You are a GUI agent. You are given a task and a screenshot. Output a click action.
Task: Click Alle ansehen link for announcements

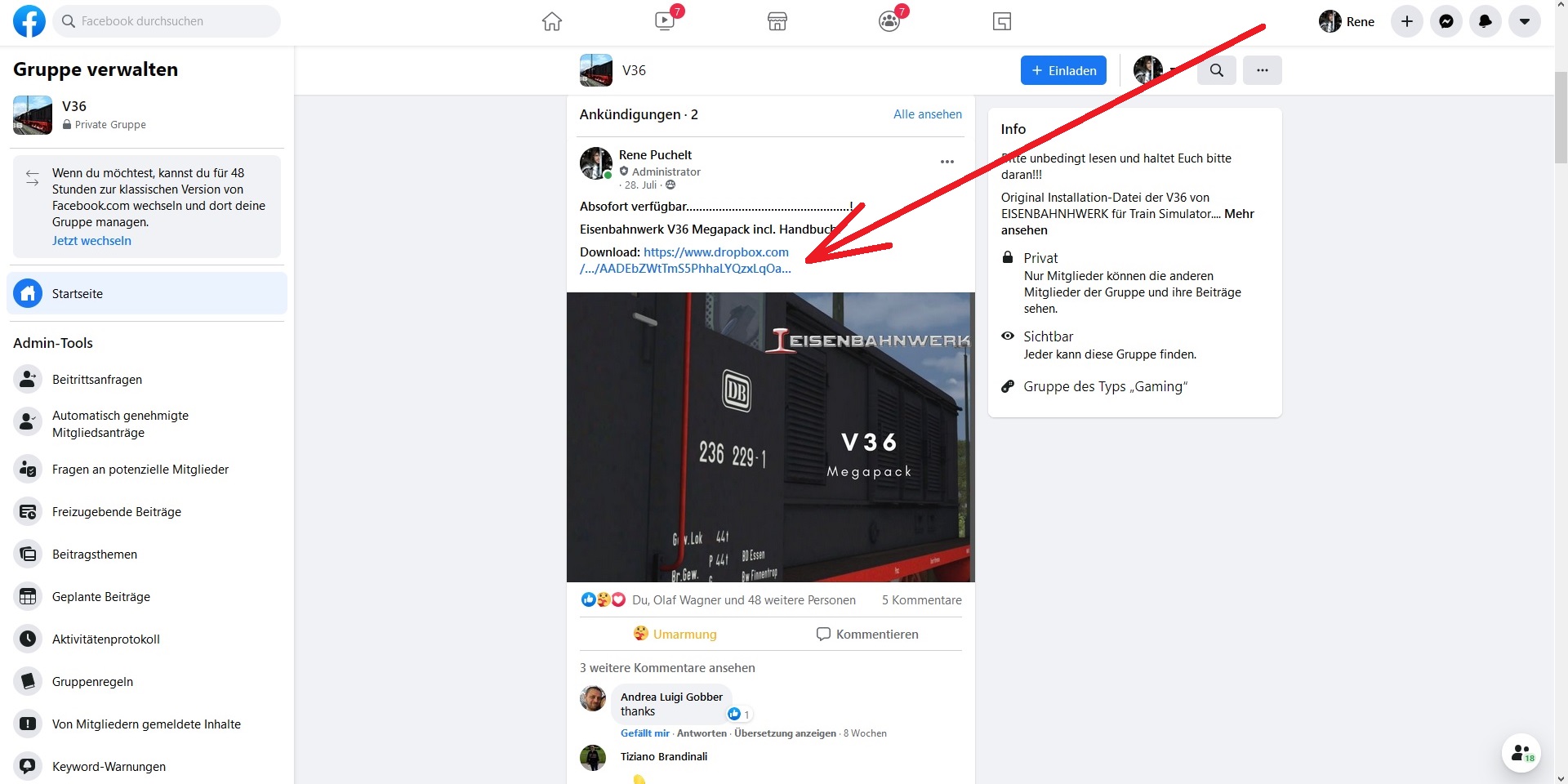coord(928,114)
